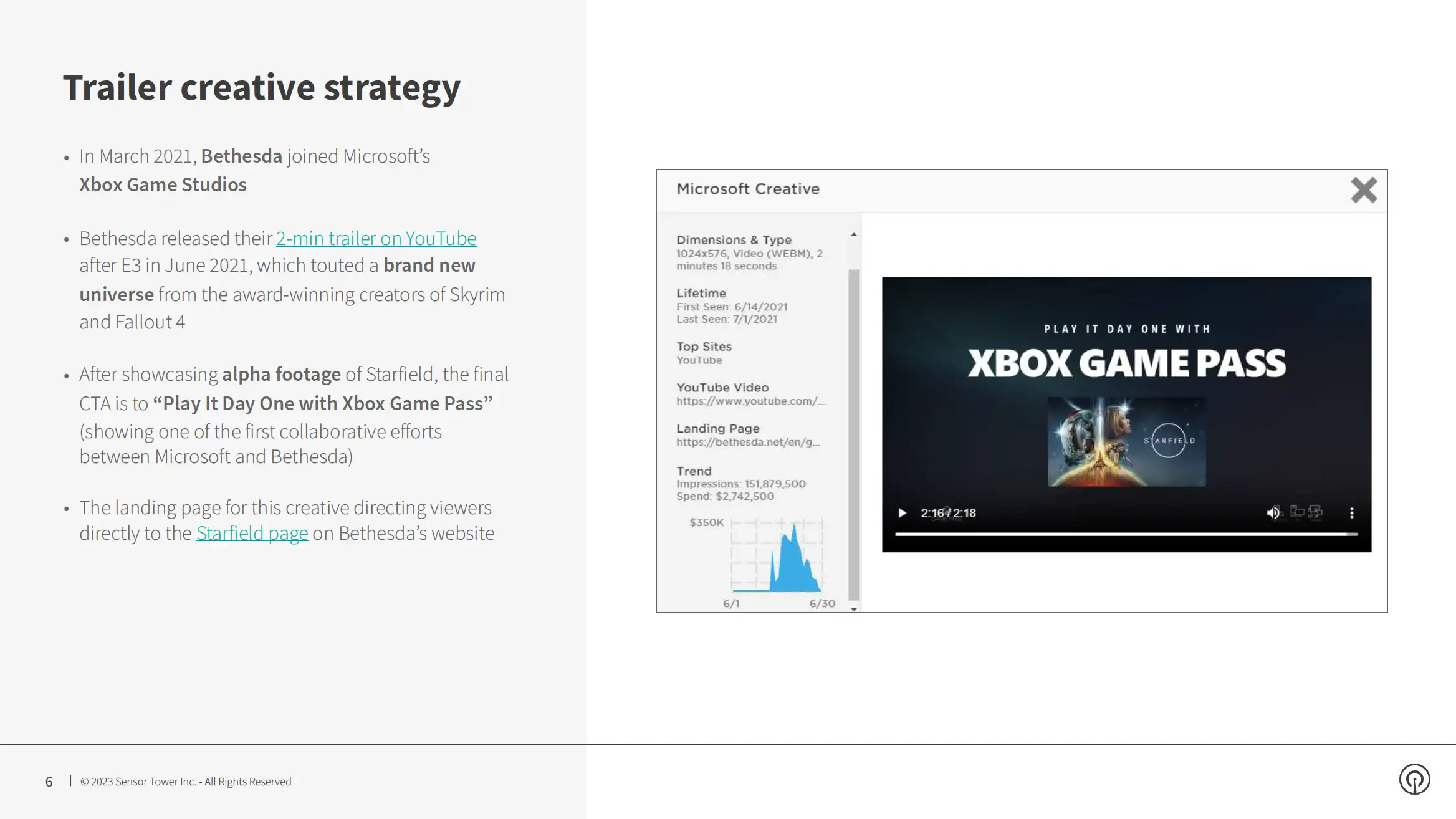Select the Impressions: 151,879,500 text
Image resolution: width=1456 pixels, height=819 pixels.
coord(741,484)
